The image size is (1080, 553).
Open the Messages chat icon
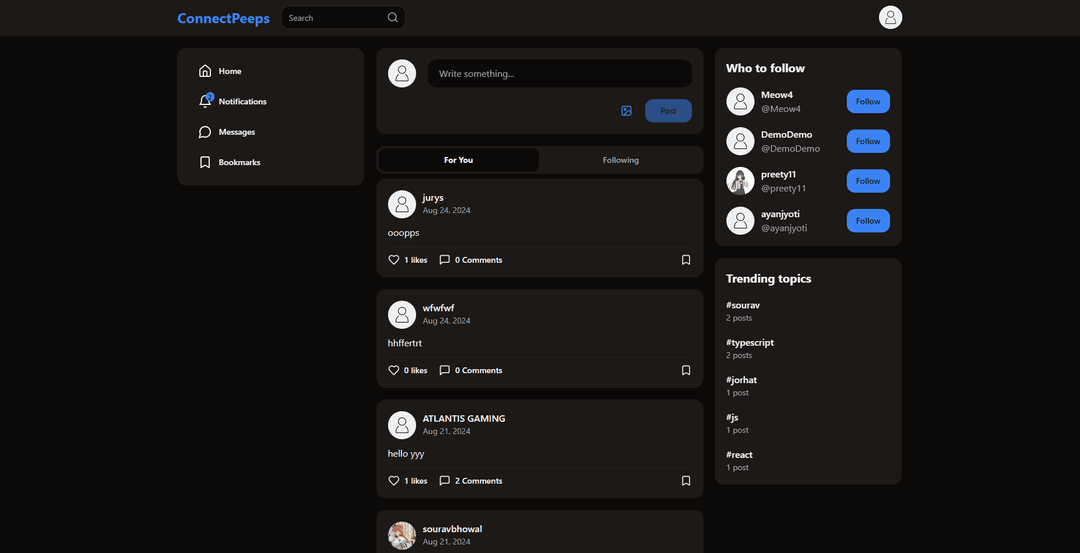[205, 132]
